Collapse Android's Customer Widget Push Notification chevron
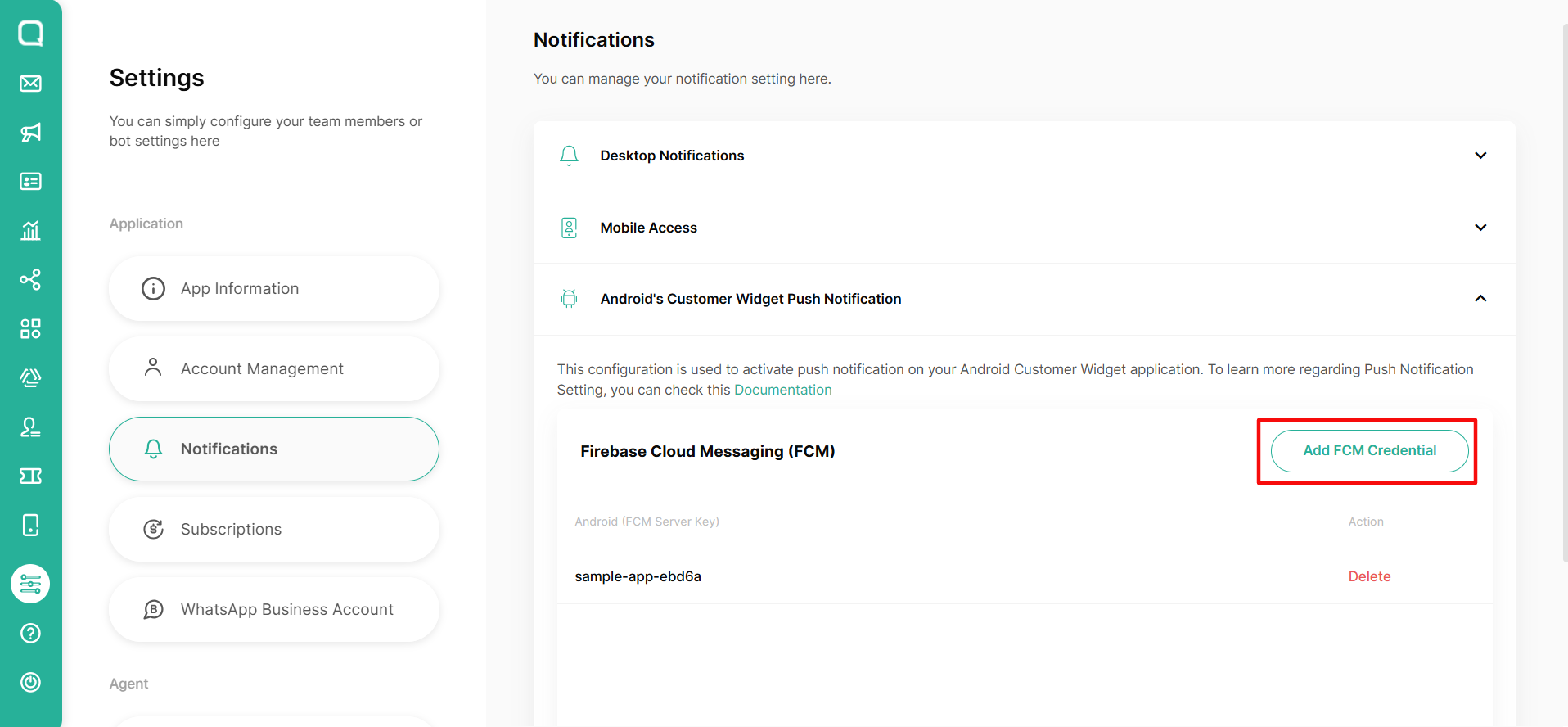Viewport: 1568px width, 727px height. (1480, 299)
